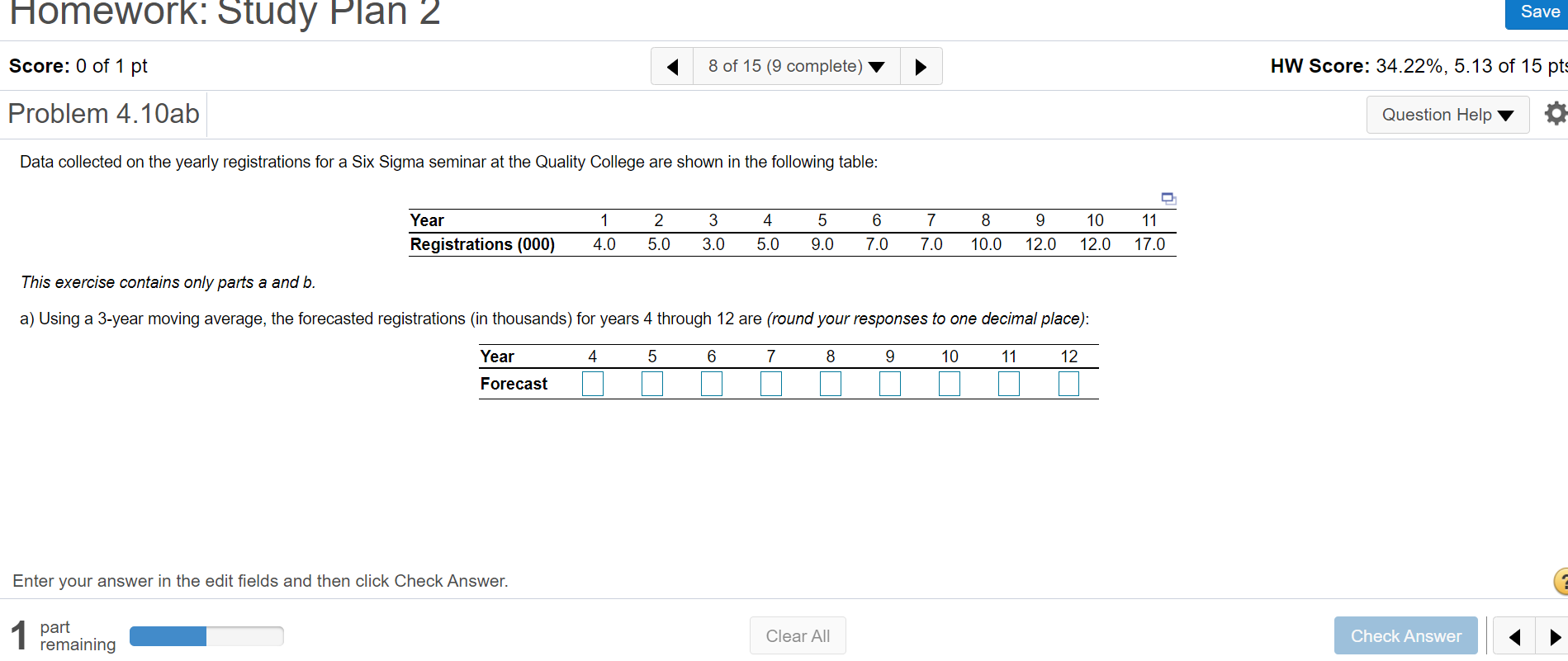Open the settings gear icon
Viewport: 1568px width, 661px height.
[1556, 114]
